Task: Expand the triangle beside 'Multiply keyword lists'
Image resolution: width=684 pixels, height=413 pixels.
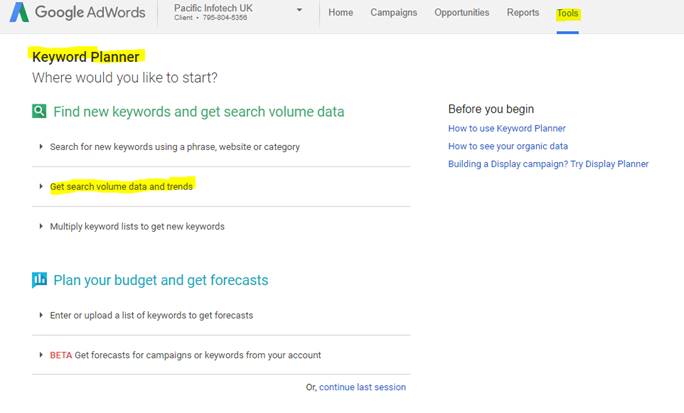Action: pos(41,226)
